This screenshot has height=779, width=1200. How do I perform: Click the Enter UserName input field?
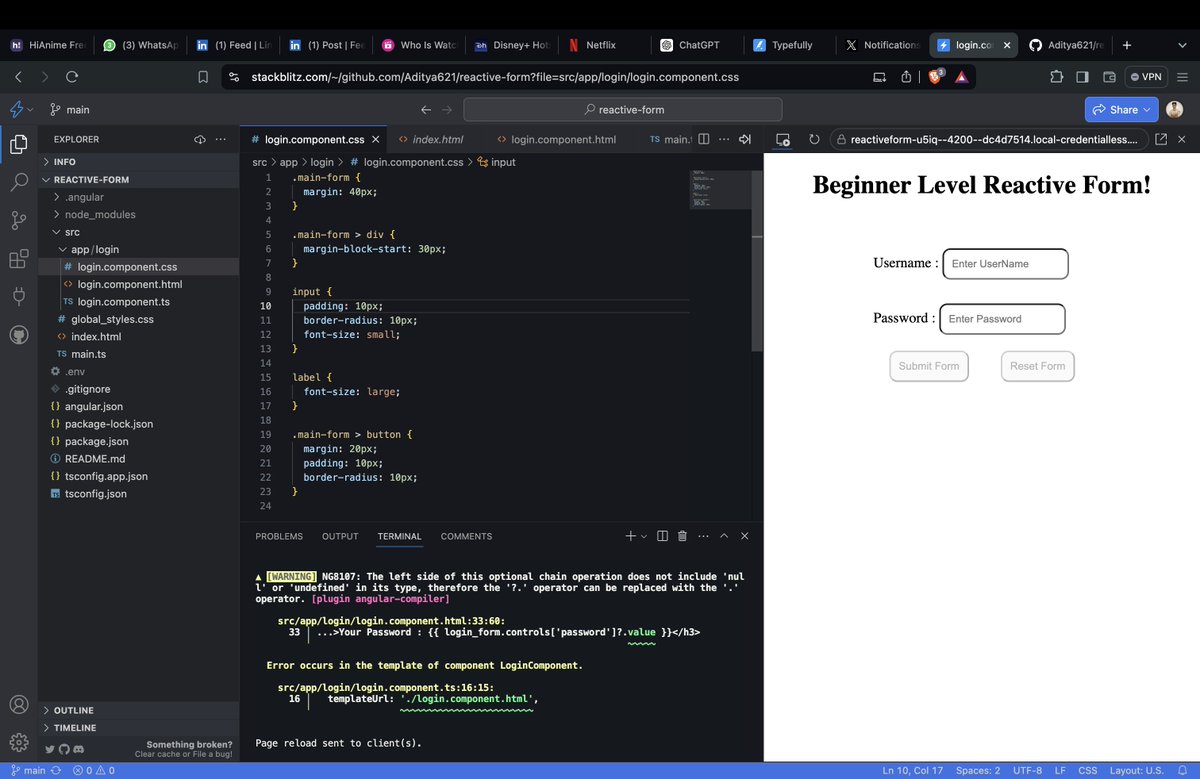coord(1005,264)
